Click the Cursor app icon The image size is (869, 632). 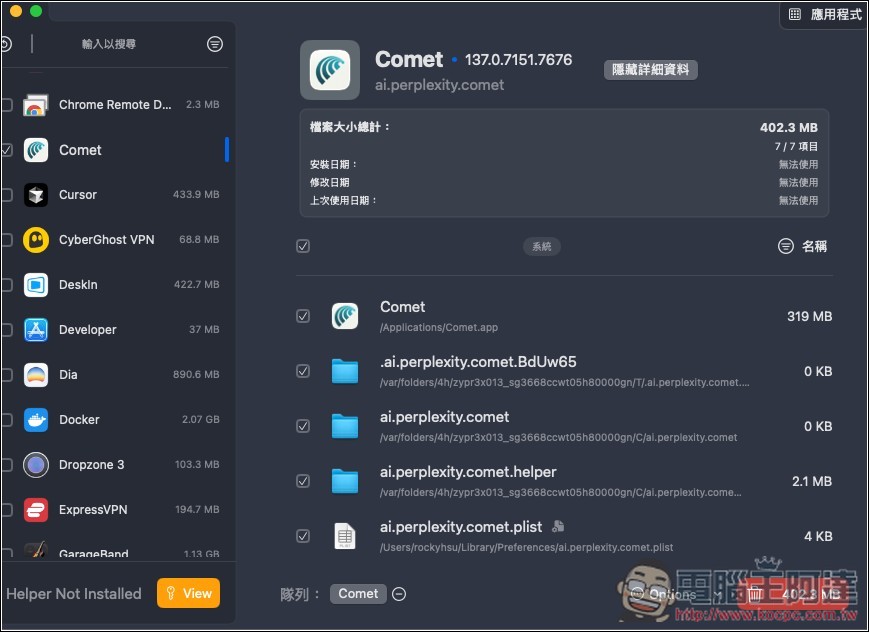pos(35,195)
